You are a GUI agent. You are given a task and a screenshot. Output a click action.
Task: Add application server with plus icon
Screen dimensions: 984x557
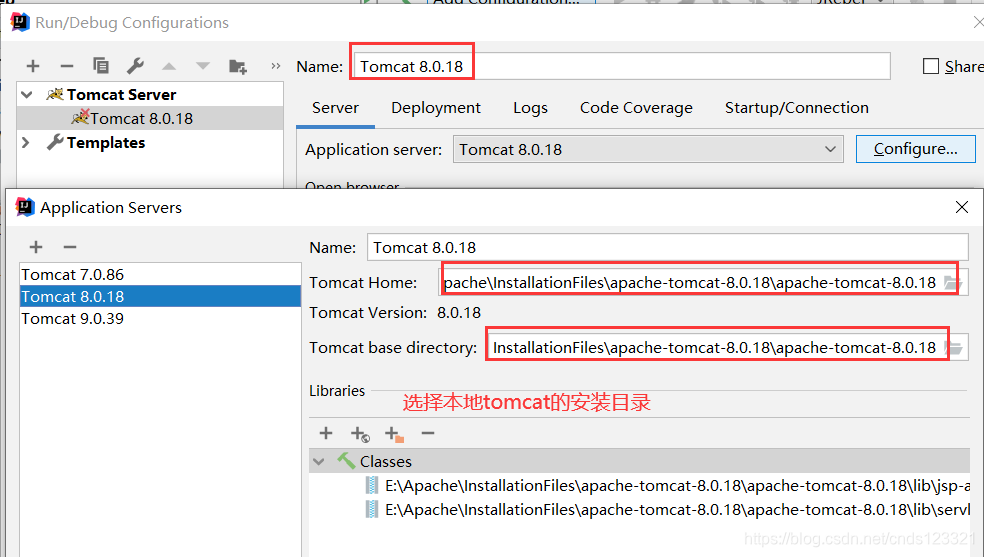36,247
